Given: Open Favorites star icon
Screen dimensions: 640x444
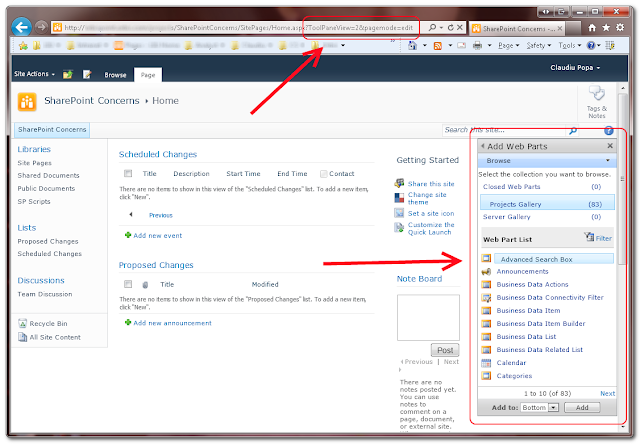Looking at the screenshot, I should click(606, 28).
